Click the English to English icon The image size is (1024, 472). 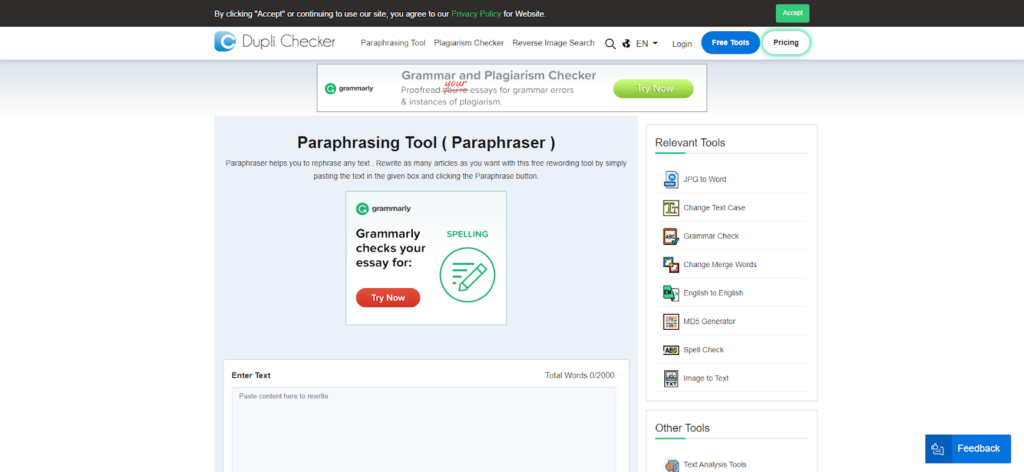671,293
